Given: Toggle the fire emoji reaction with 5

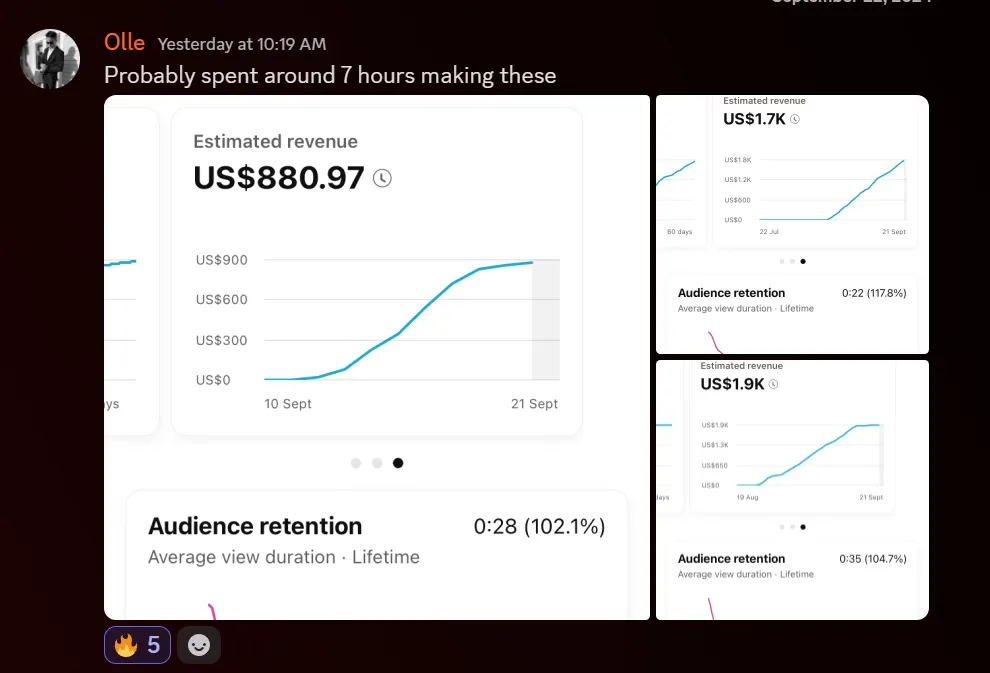Looking at the screenshot, I should click(x=137, y=645).
